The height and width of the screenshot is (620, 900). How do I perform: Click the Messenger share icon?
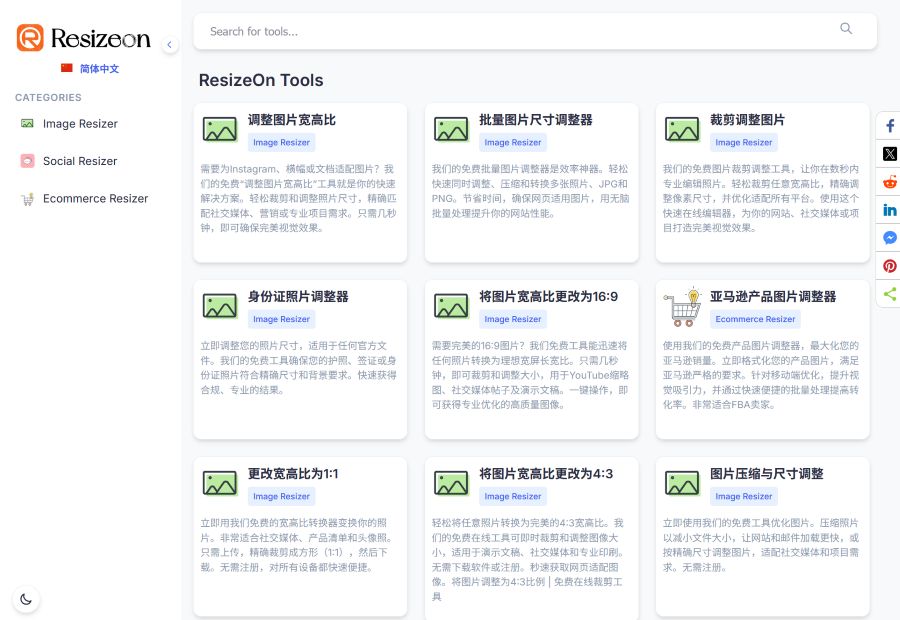(x=889, y=238)
